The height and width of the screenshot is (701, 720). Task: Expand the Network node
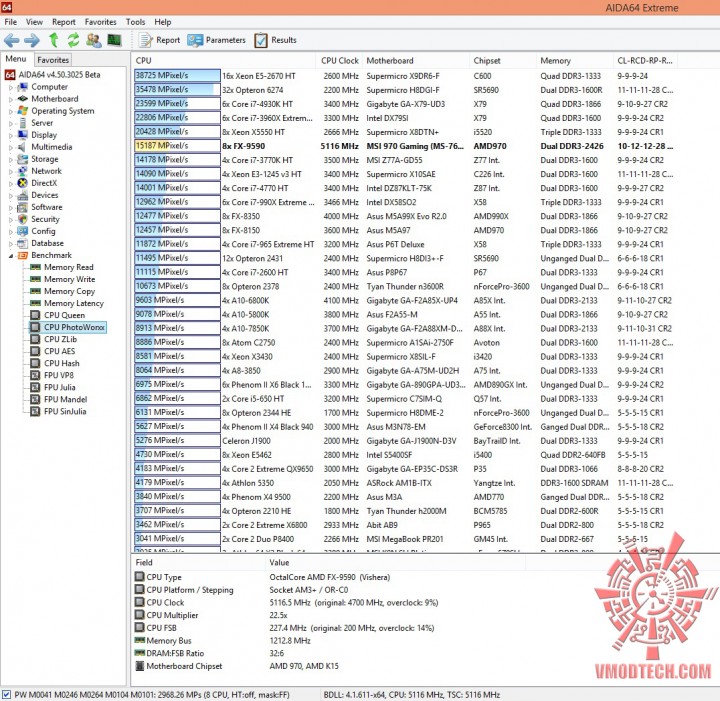pyautogui.click(x=11, y=171)
